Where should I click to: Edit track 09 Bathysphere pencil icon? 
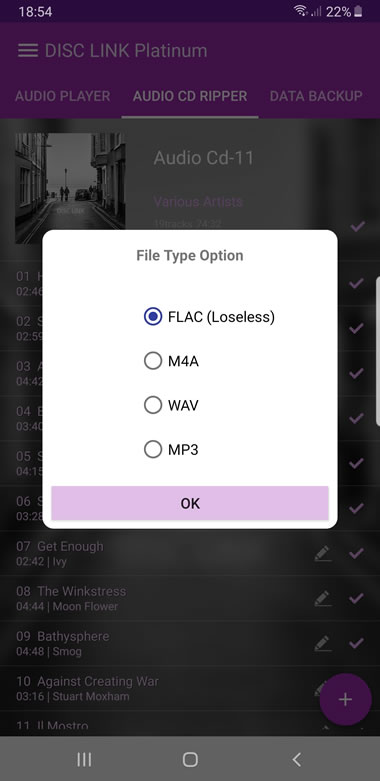[323, 643]
